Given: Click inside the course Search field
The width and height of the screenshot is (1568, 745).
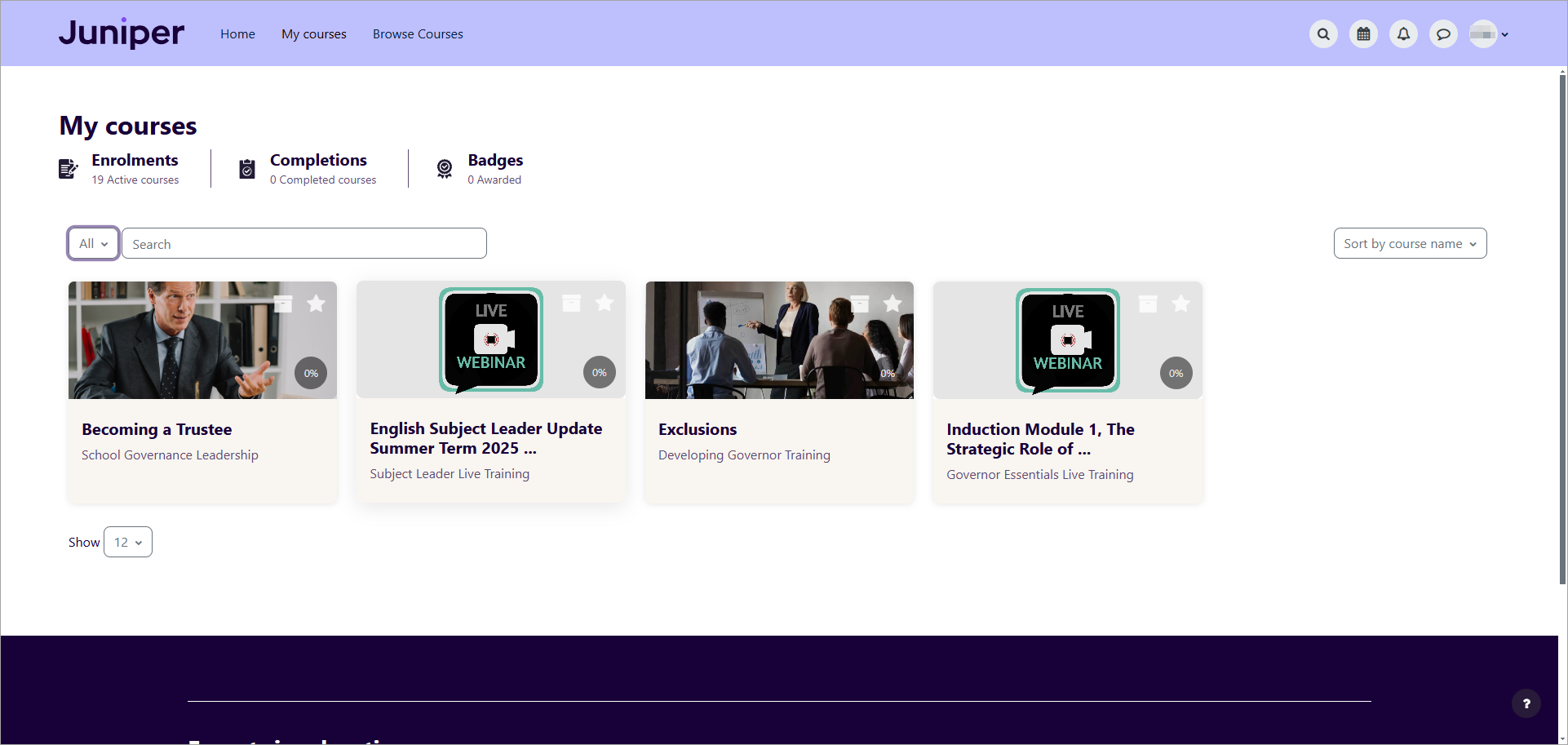Looking at the screenshot, I should pos(303,242).
